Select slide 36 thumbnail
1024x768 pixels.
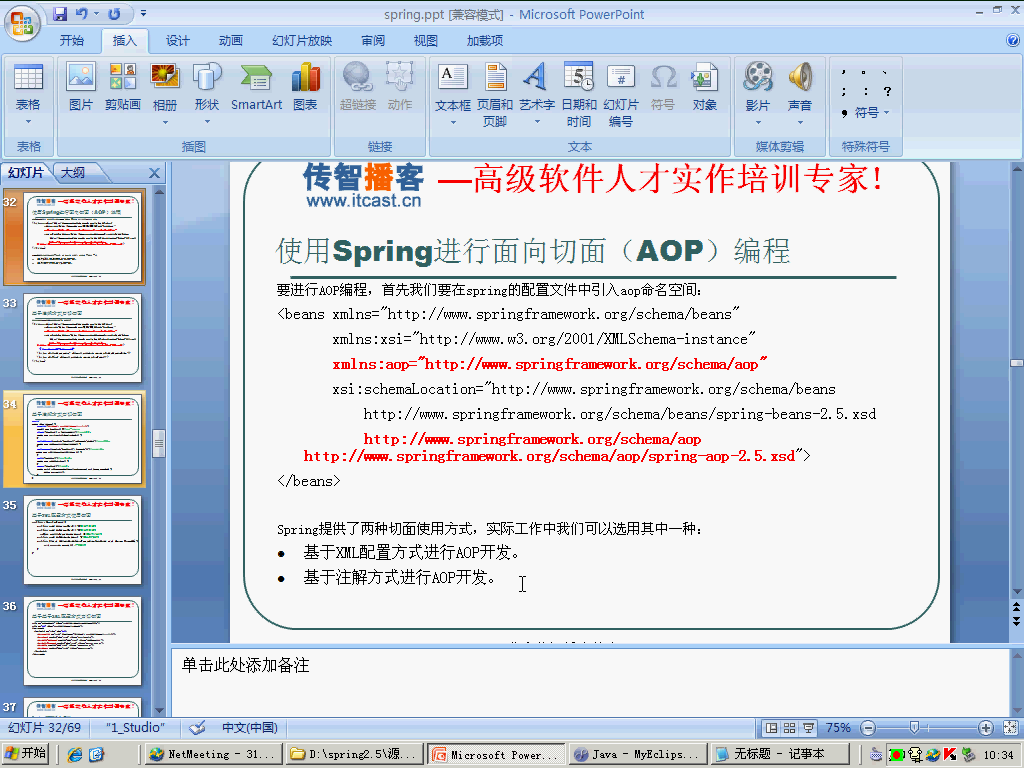click(82, 641)
